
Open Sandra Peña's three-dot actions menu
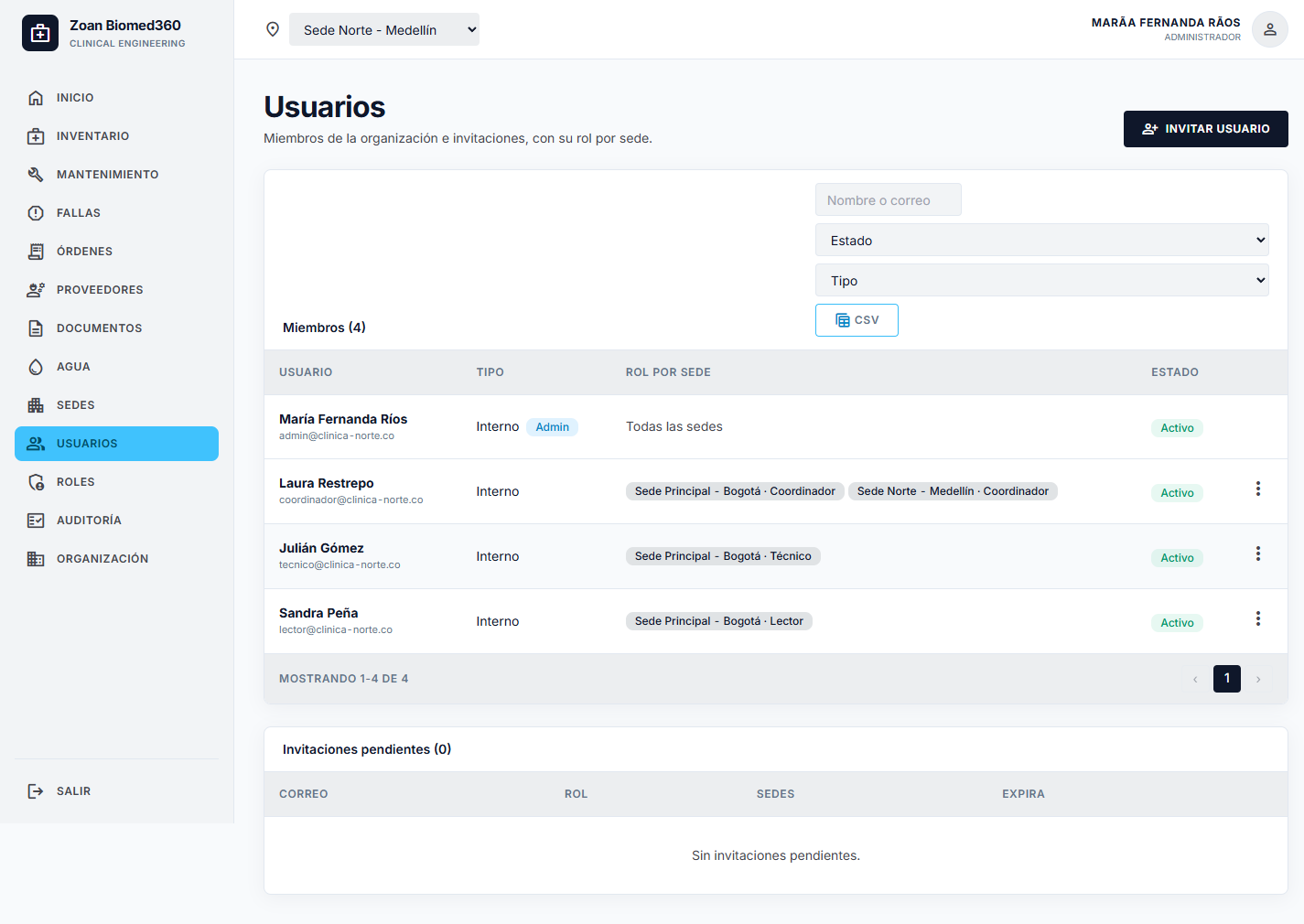1258,619
